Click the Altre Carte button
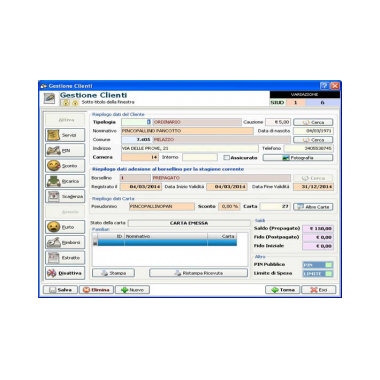 click(313, 207)
